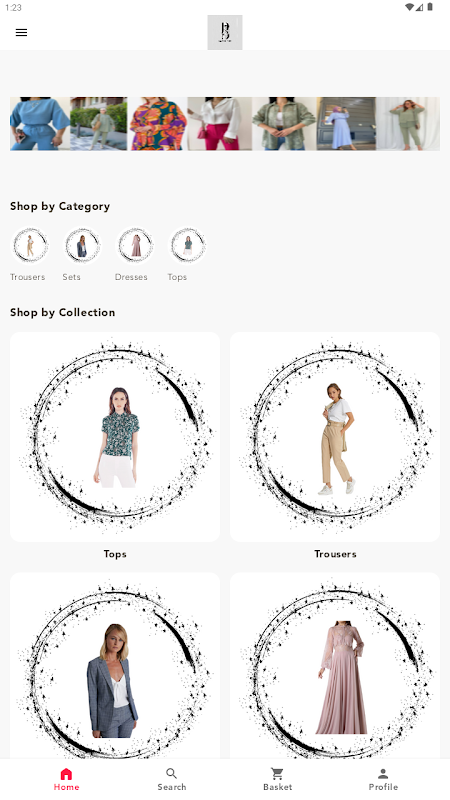Tap the blue outfit banner photo
450x800 pixels.
[x=40, y=123]
